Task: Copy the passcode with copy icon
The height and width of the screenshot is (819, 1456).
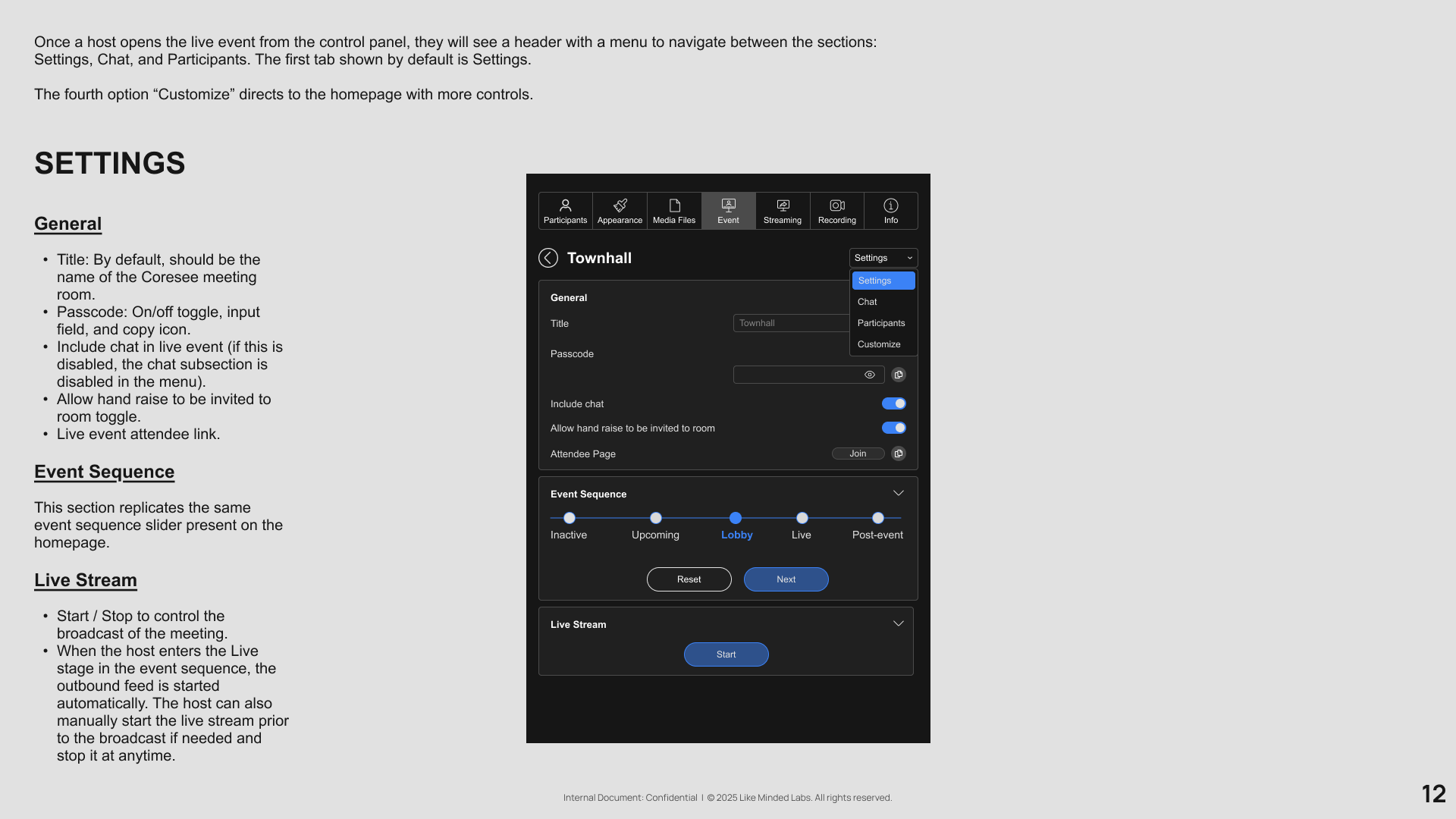Action: 899,375
